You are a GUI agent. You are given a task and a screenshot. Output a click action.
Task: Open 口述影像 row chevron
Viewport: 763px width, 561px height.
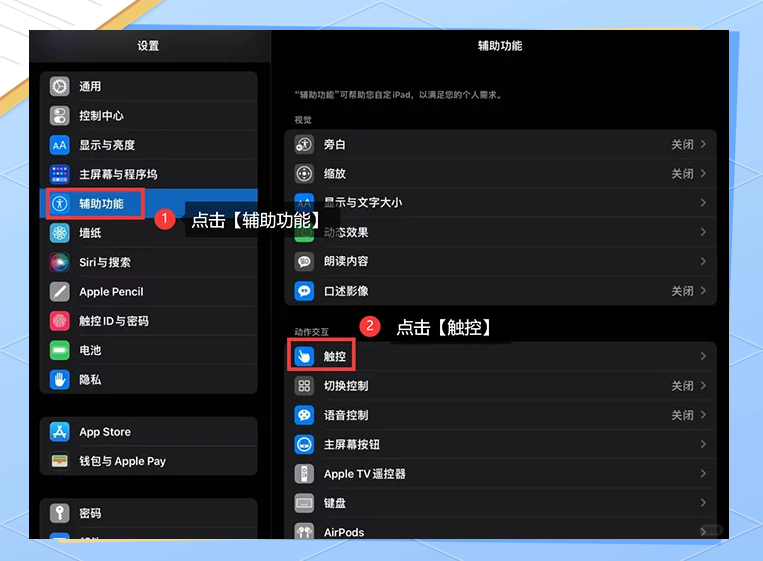(x=703, y=290)
